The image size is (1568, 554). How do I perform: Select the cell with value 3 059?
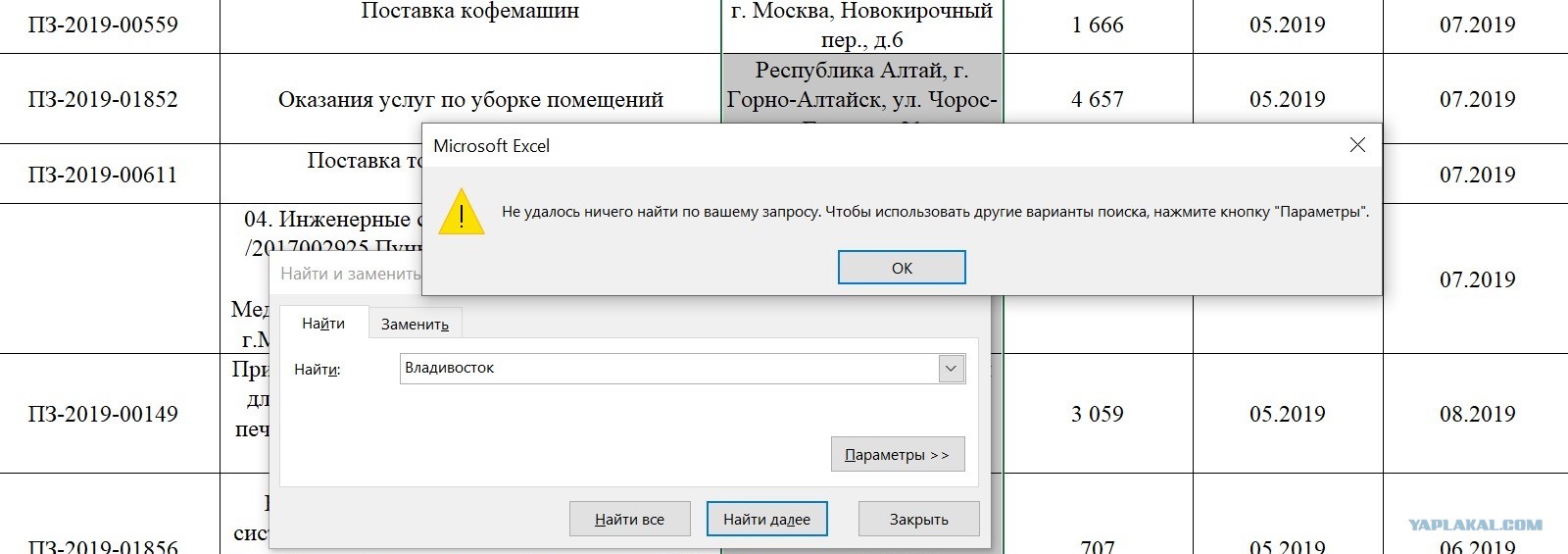pyautogui.click(x=1098, y=414)
